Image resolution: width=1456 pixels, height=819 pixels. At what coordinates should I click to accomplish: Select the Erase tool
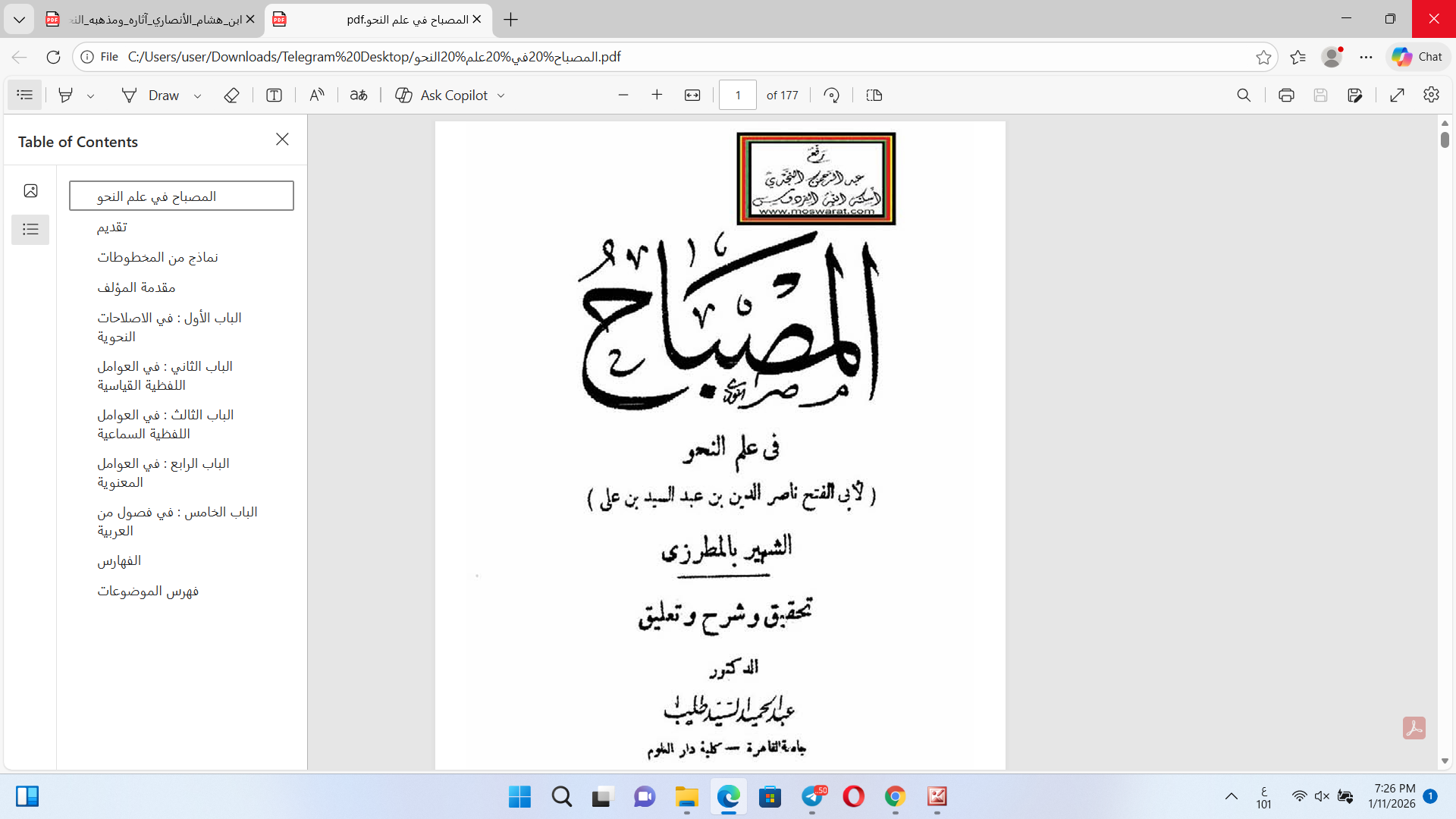click(231, 95)
